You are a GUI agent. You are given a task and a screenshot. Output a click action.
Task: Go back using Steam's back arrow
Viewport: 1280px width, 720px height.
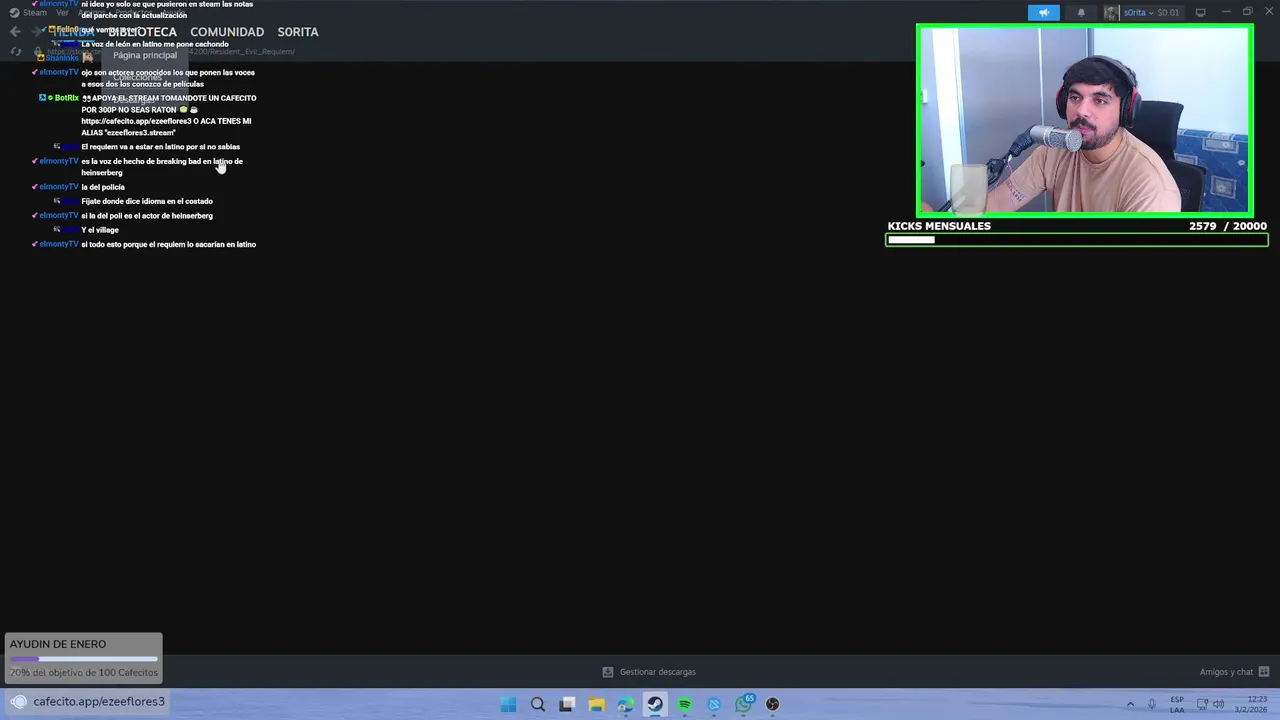[x=15, y=32]
